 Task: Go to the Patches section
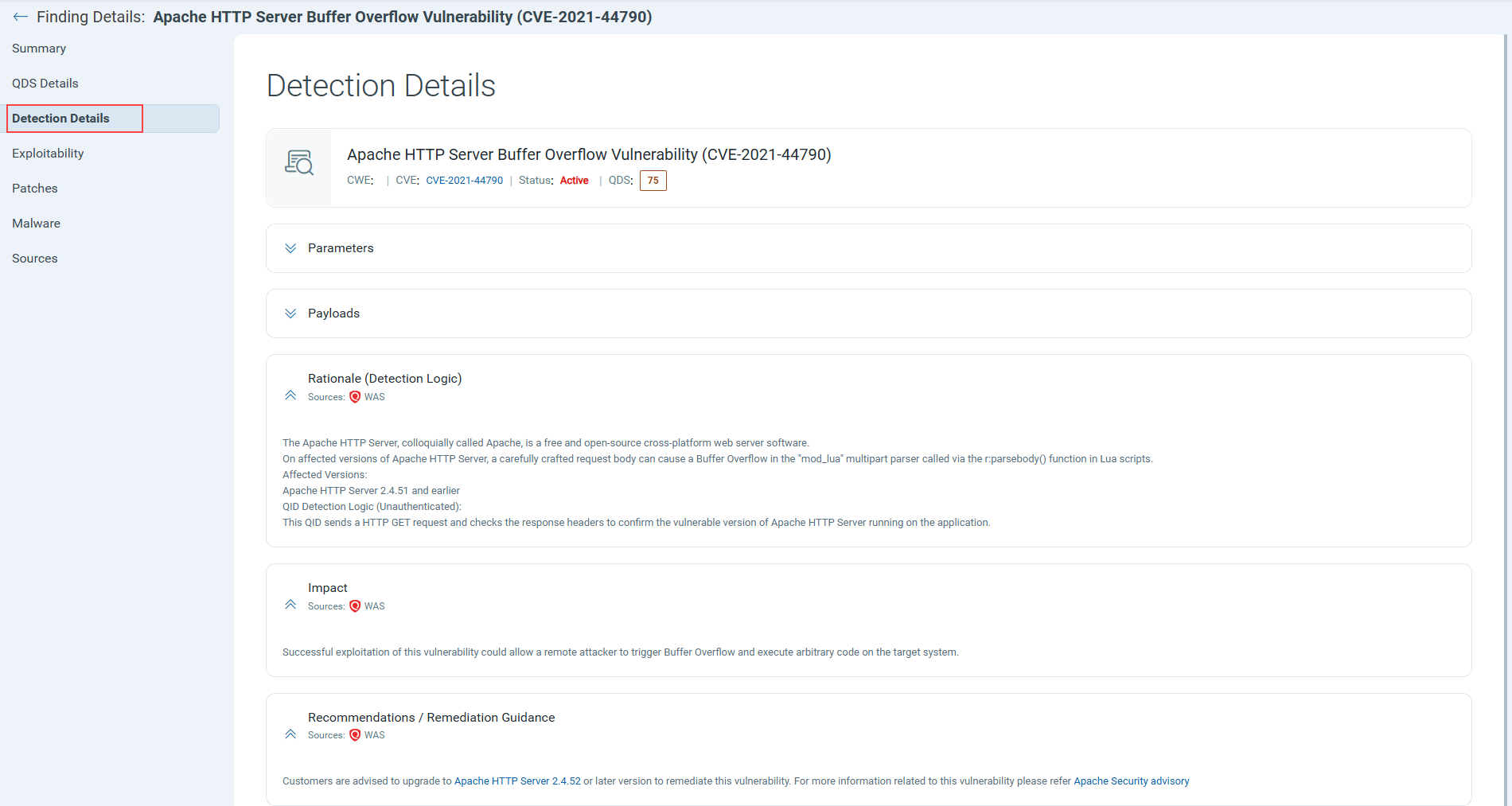(35, 189)
